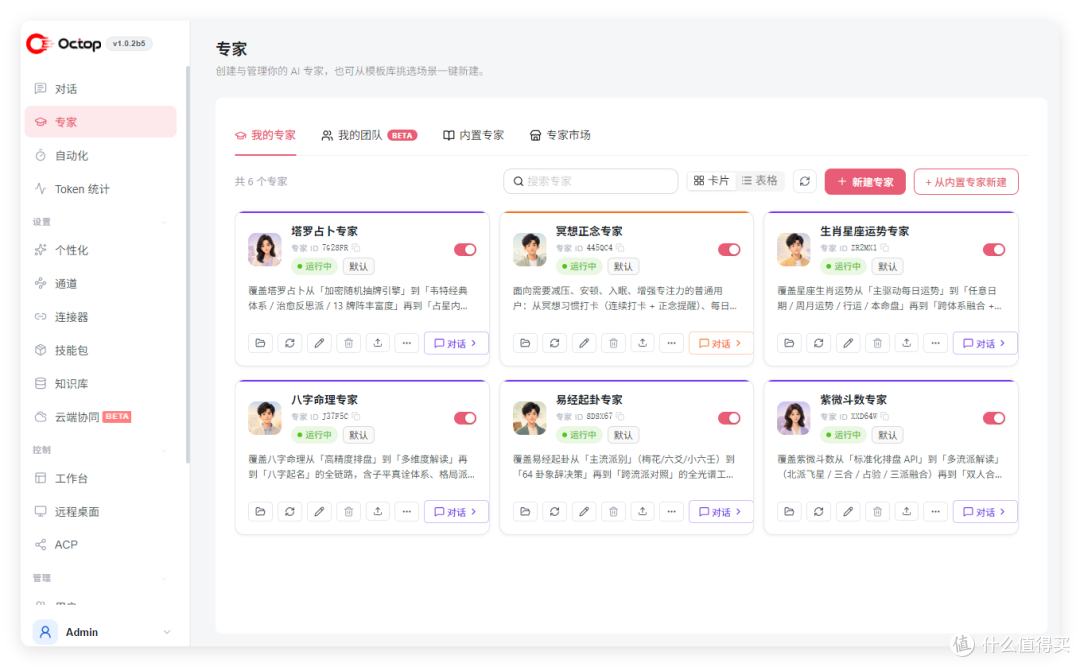Open folder icon on 塔罗占卜专家 card
The height and width of the screenshot is (667, 1080).
point(260,343)
